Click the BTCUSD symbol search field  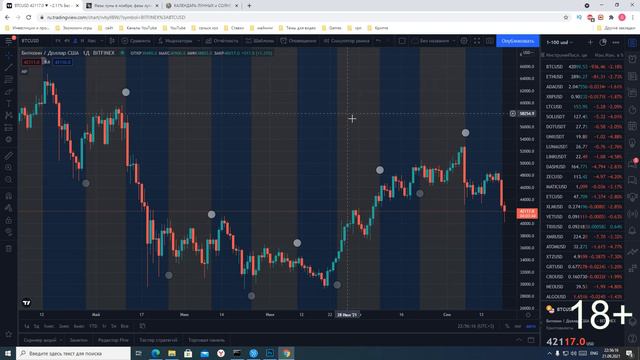(x=31, y=41)
